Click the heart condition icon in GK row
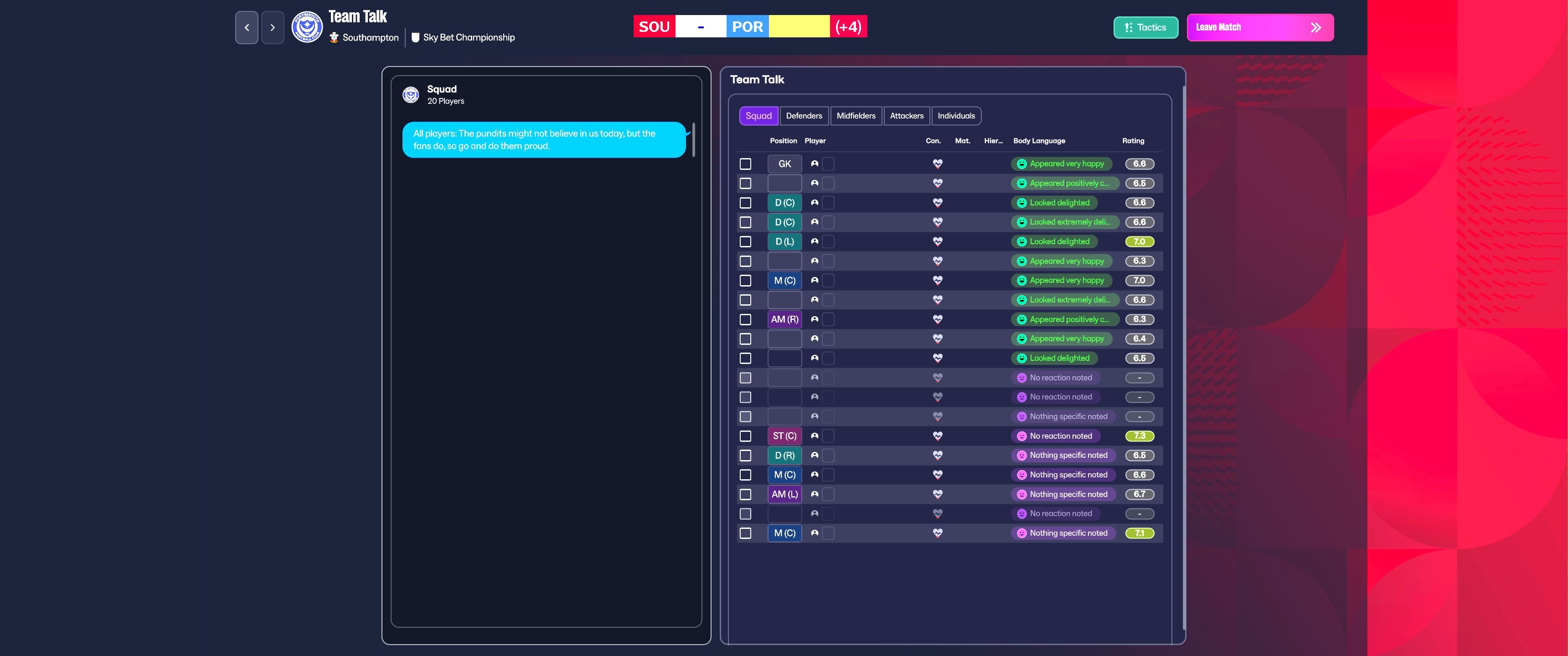Viewport: 1568px width, 656px height. tap(938, 164)
